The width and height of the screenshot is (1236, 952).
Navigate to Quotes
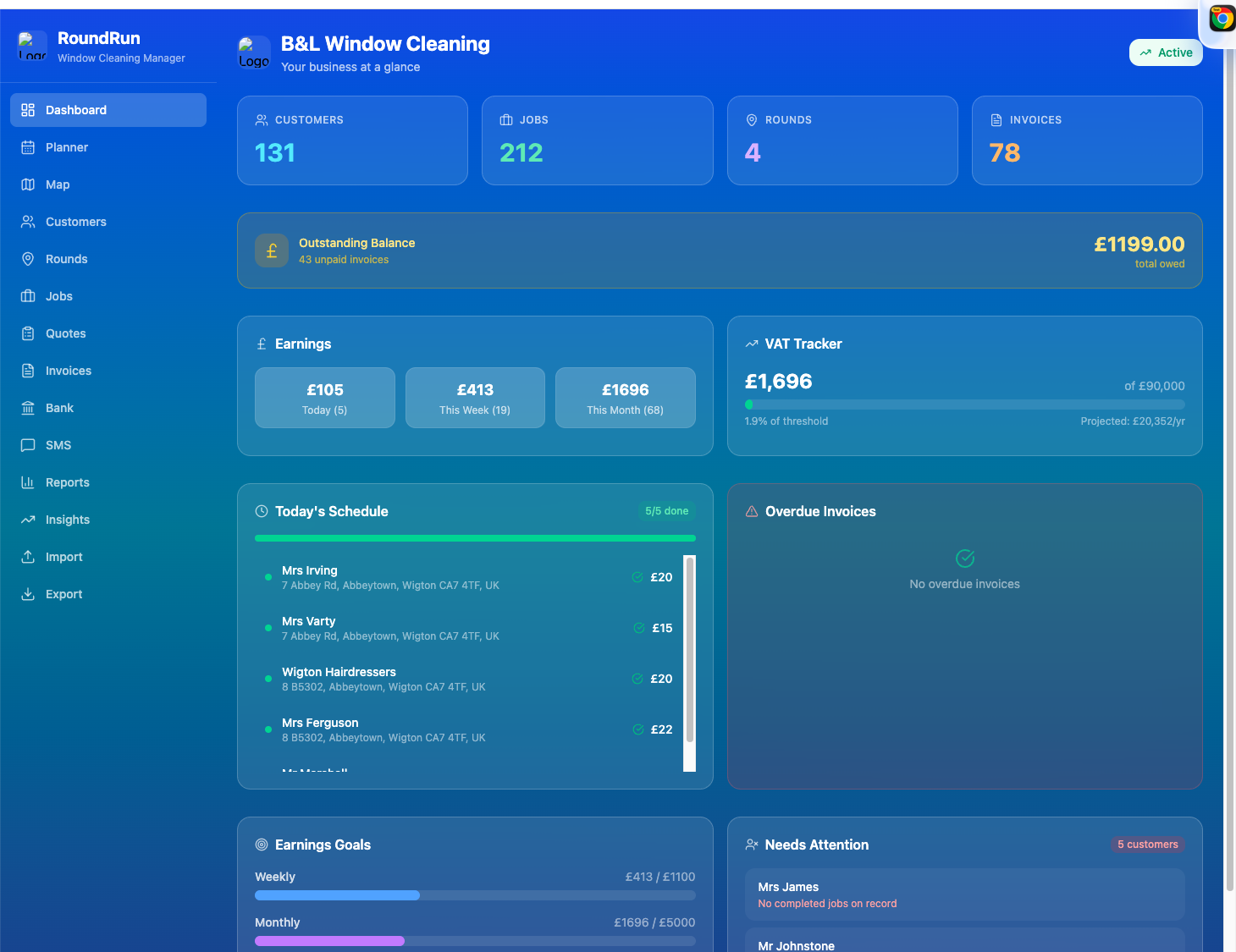[x=108, y=333]
